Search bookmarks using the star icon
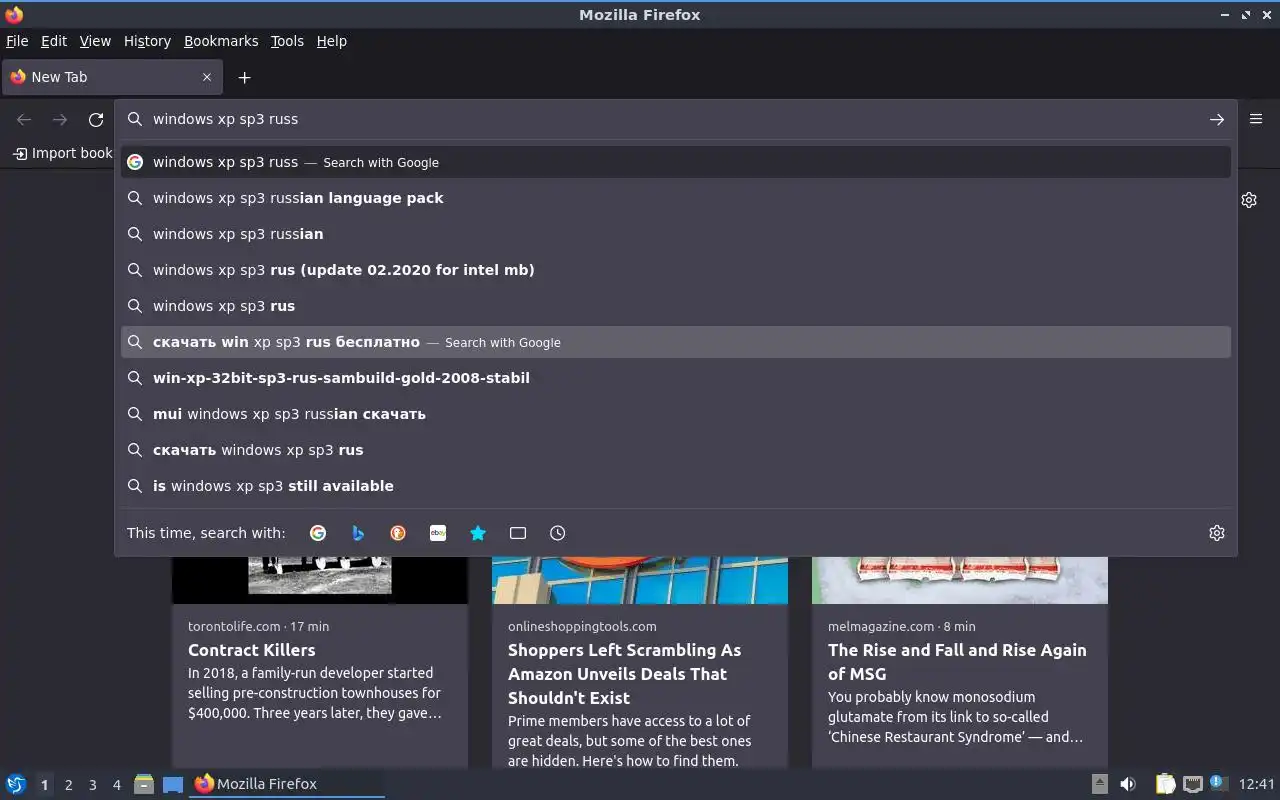 click(478, 533)
